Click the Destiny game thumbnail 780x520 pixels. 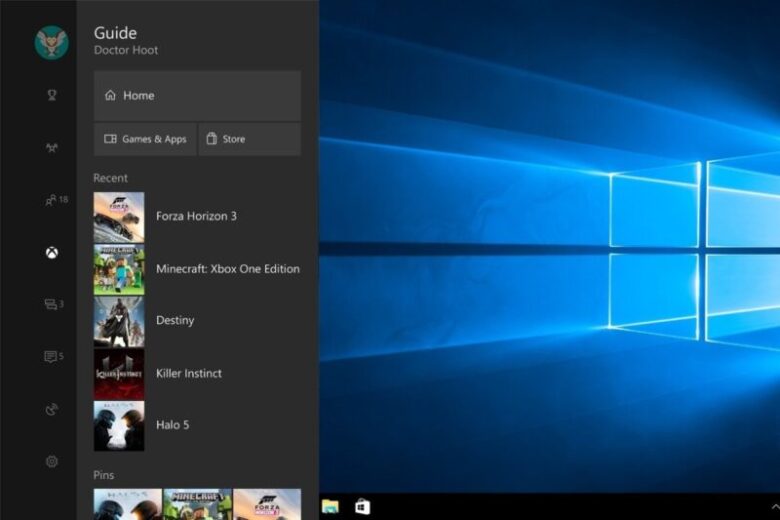(119, 321)
